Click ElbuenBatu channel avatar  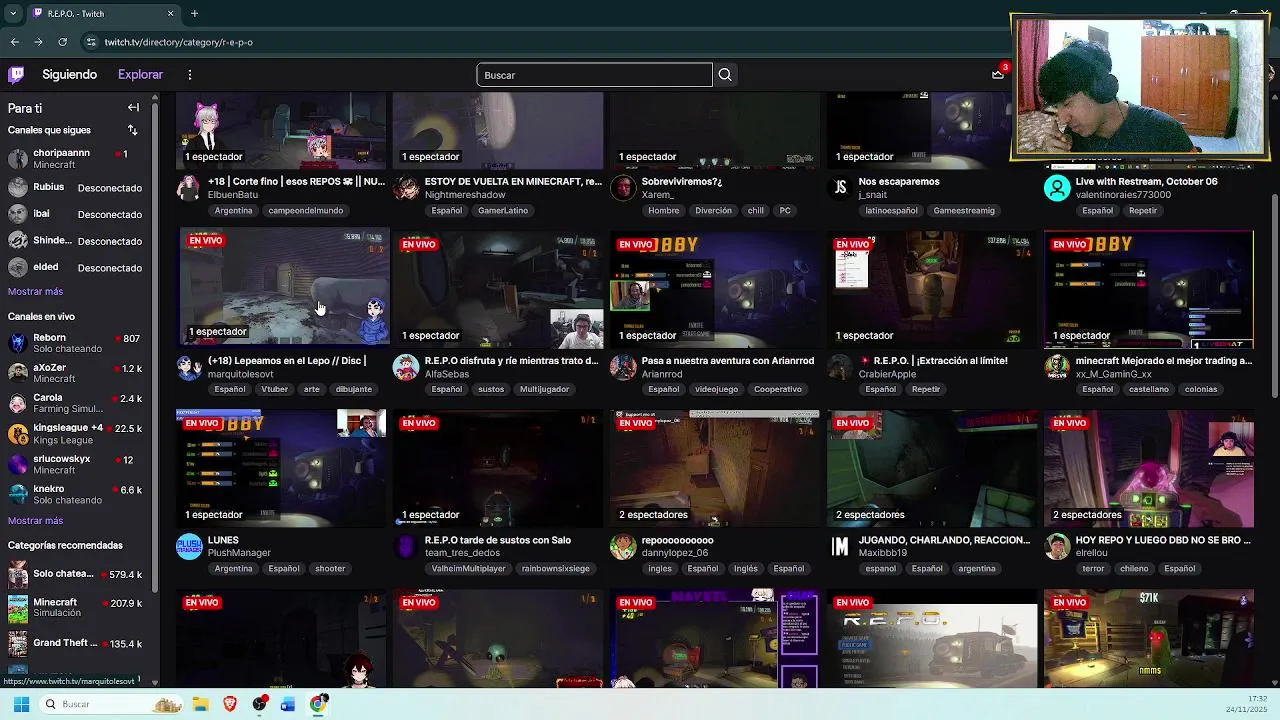(189, 188)
